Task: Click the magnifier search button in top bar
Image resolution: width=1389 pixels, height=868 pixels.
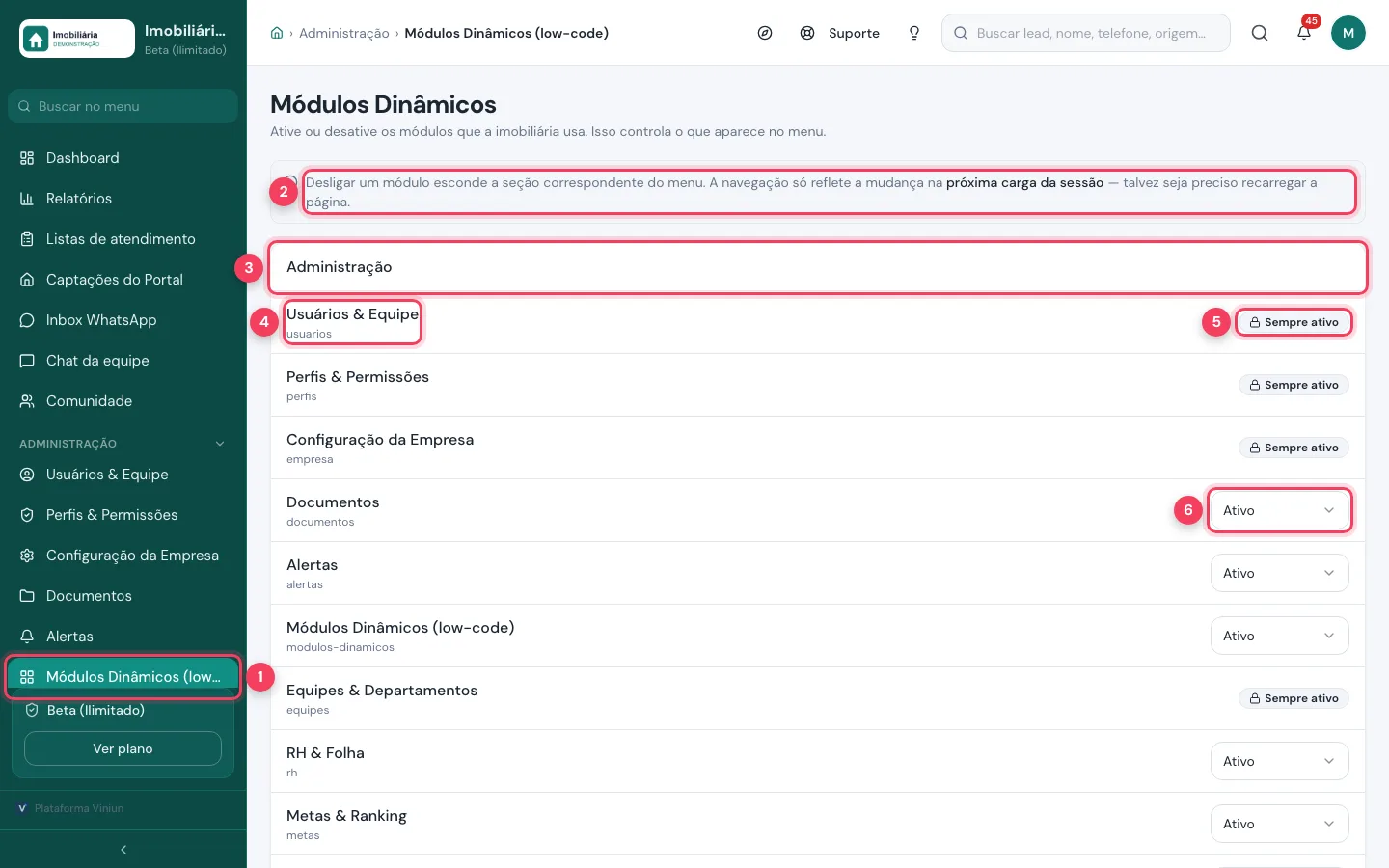Action: pyautogui.click(x=1260, y=33)
